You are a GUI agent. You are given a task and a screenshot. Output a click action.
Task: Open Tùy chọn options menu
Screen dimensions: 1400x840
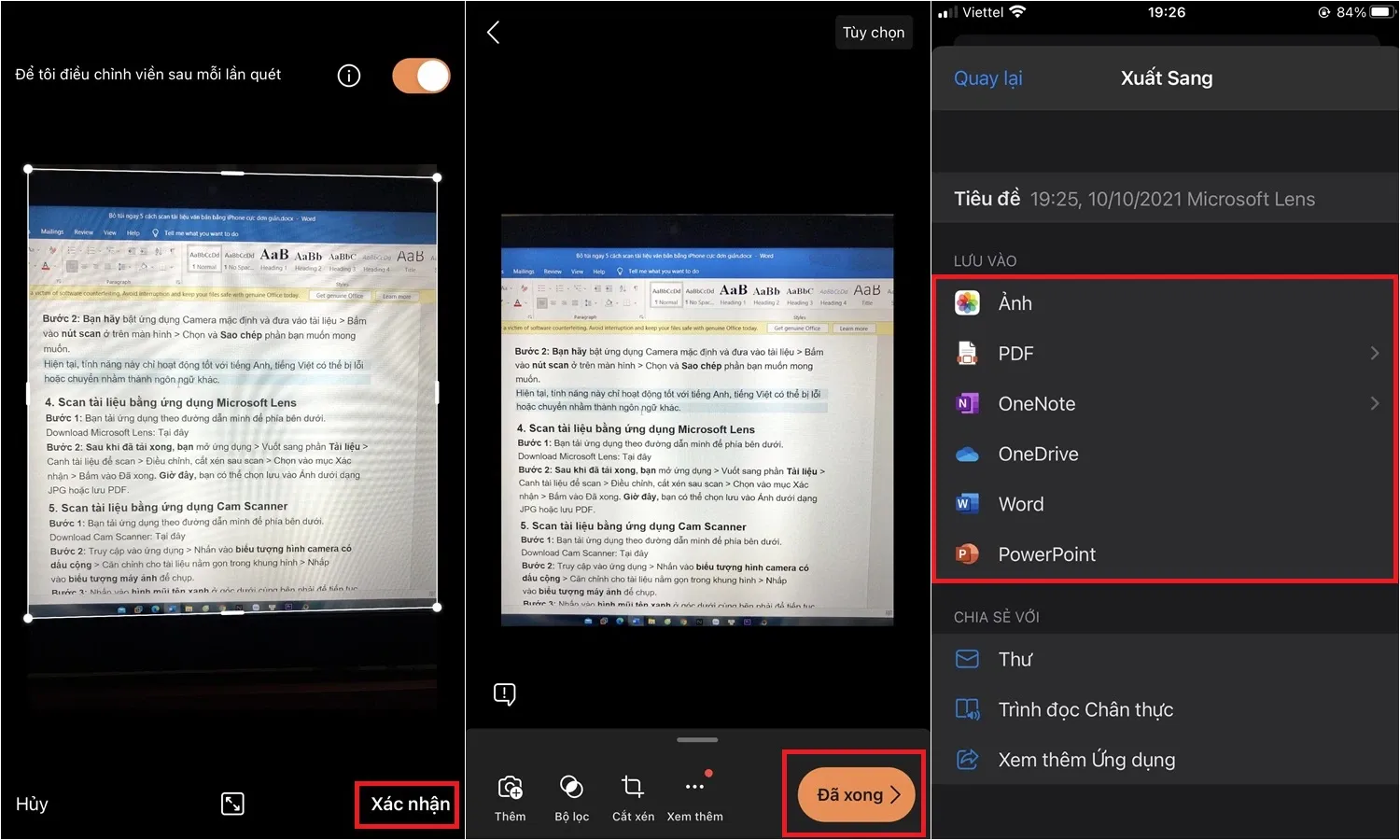[x=874, y=33]
